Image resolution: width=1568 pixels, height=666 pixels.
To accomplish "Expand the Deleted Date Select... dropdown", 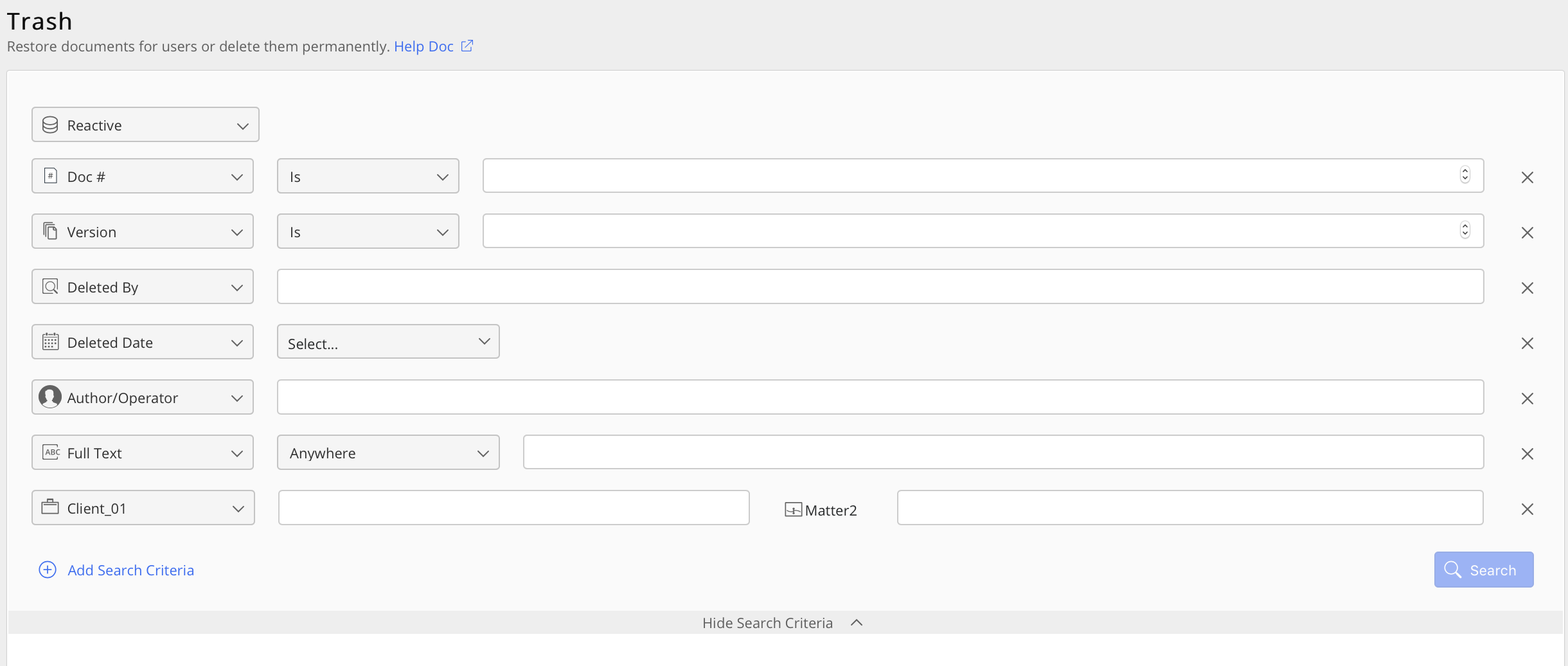I will point(388,342).
